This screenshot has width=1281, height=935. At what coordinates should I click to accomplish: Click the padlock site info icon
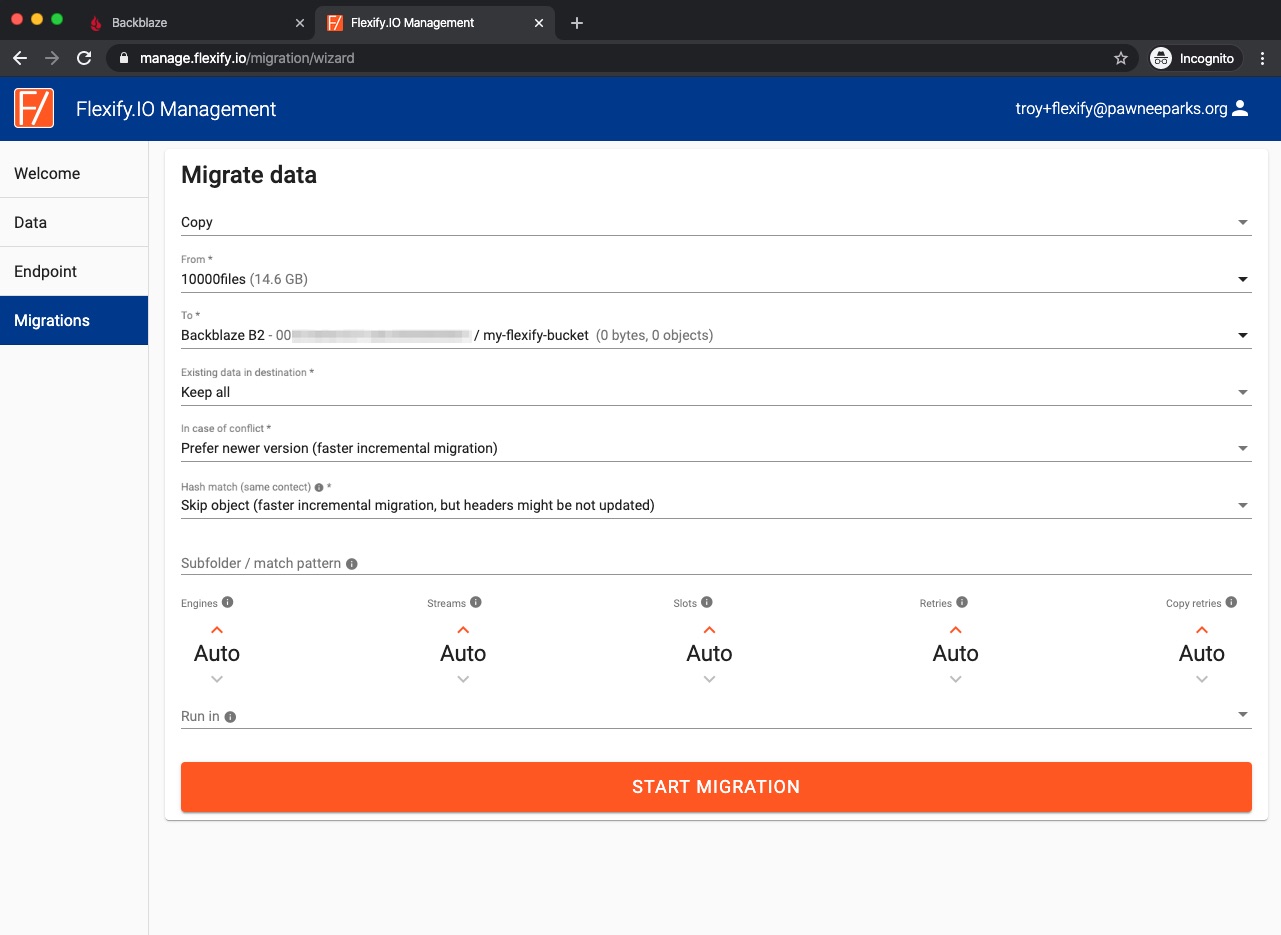point(125,58)
